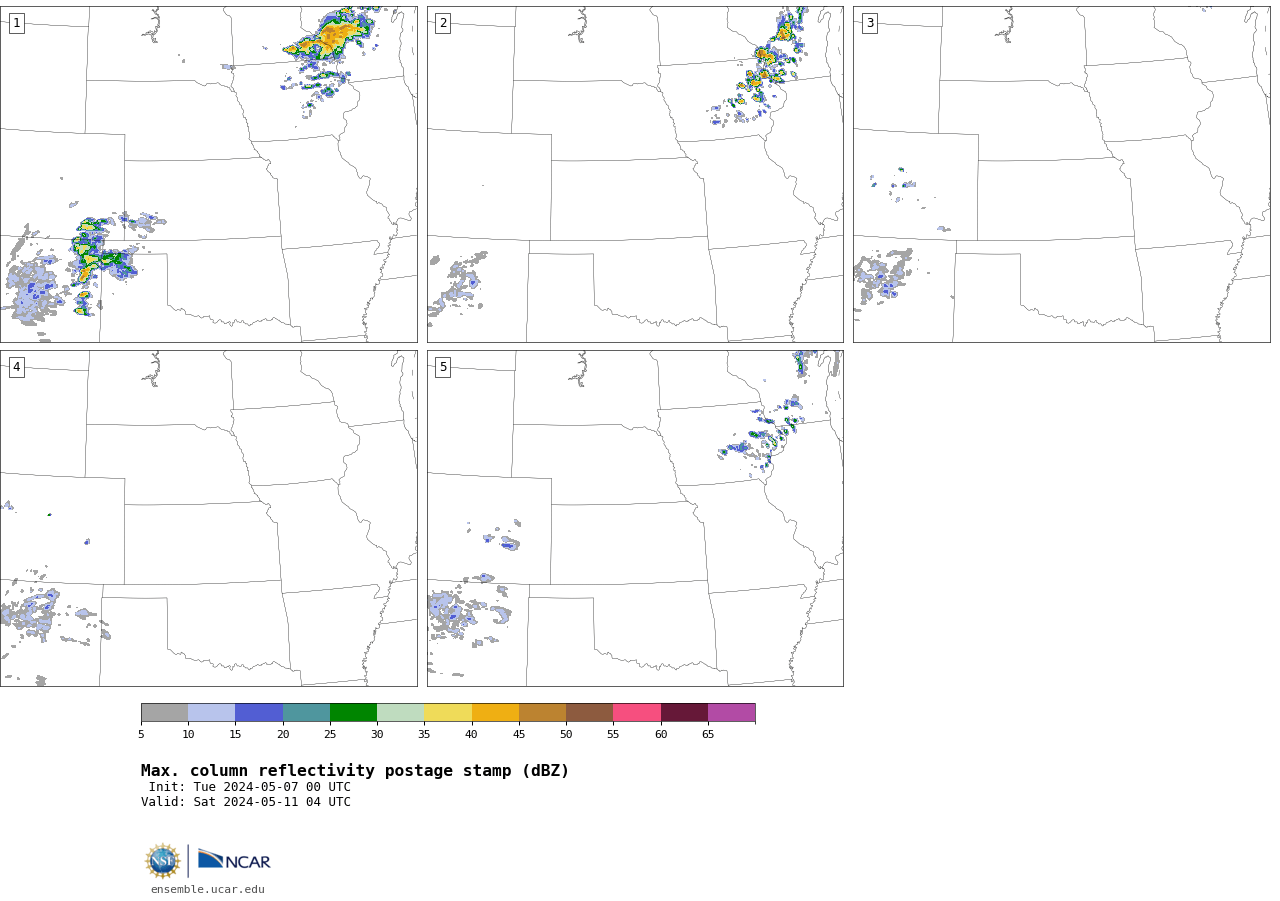Click the colorbar tick label 50

click(x=566, y=735)
